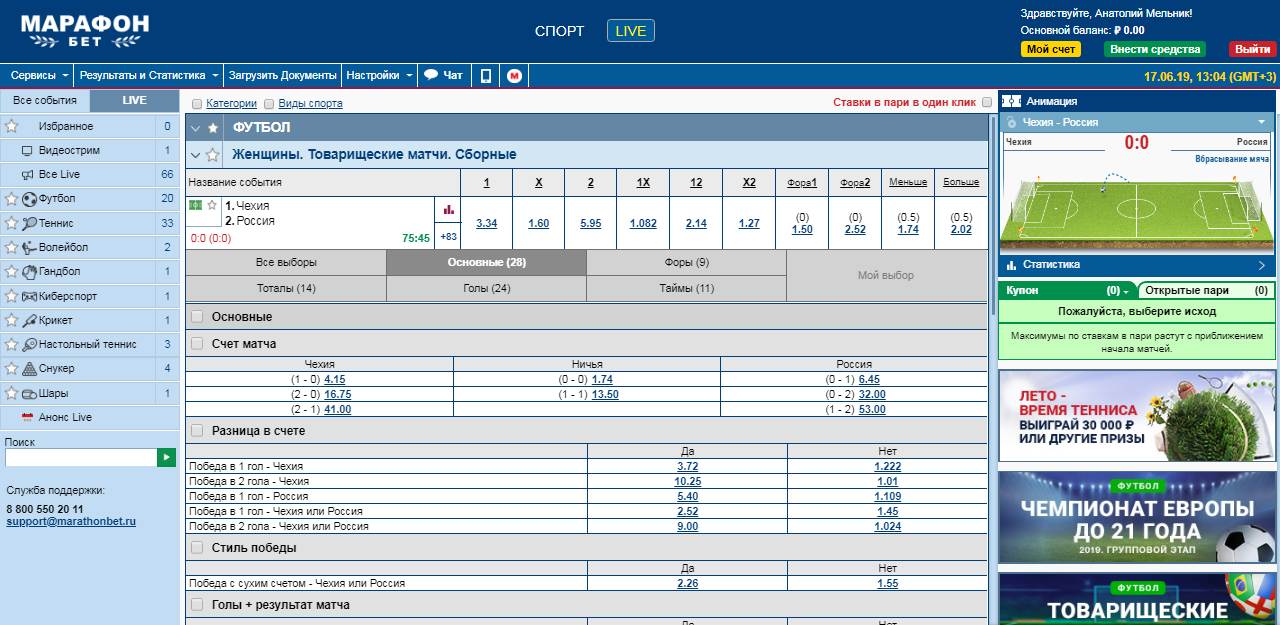The height and width of the screenshot is (625, 1280).
Task: Open the Сервисы dropdown menu
Action: (x=39, y=75)
